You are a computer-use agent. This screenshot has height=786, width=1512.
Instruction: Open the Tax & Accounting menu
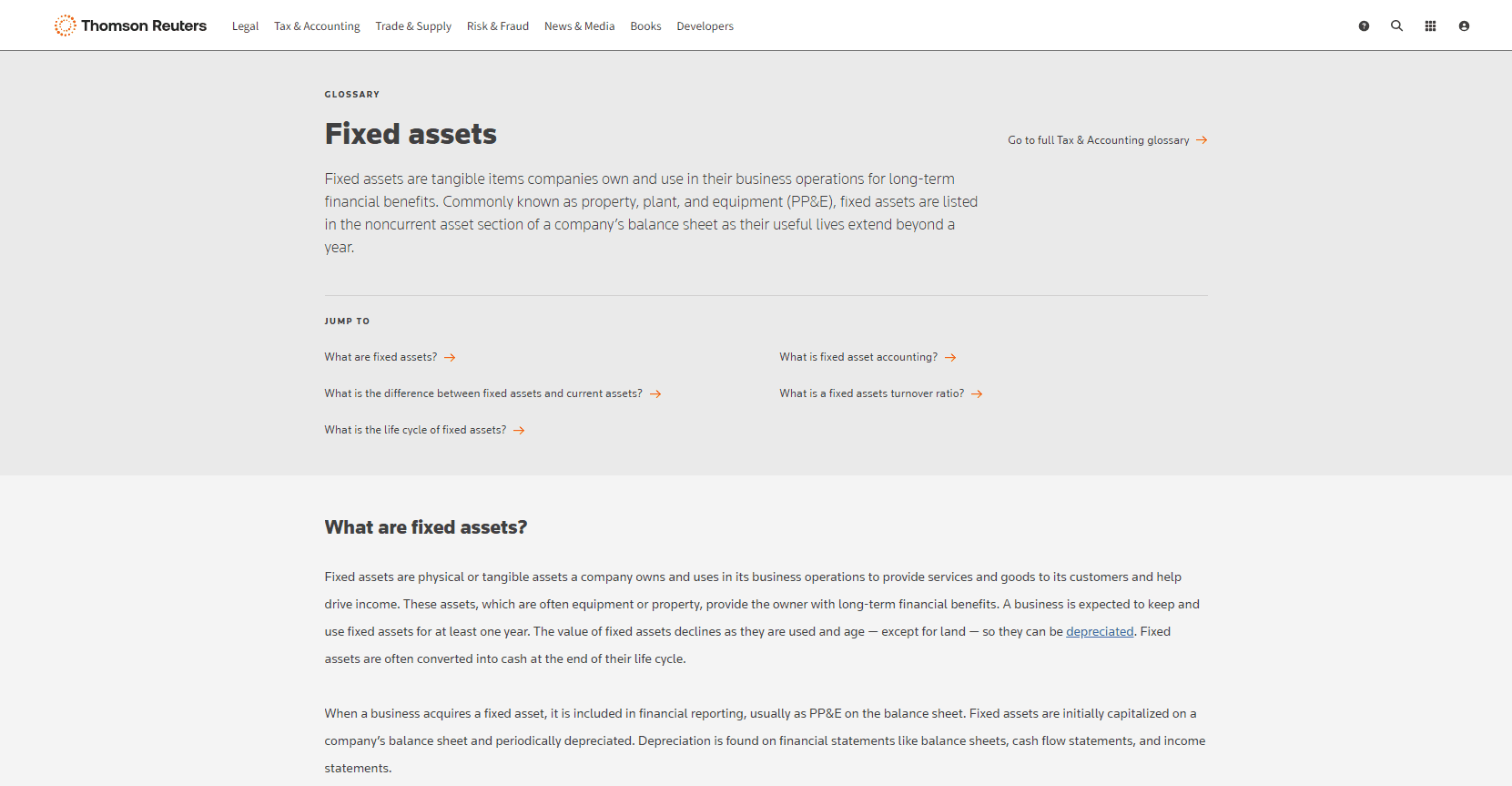[x=317, y=26]
